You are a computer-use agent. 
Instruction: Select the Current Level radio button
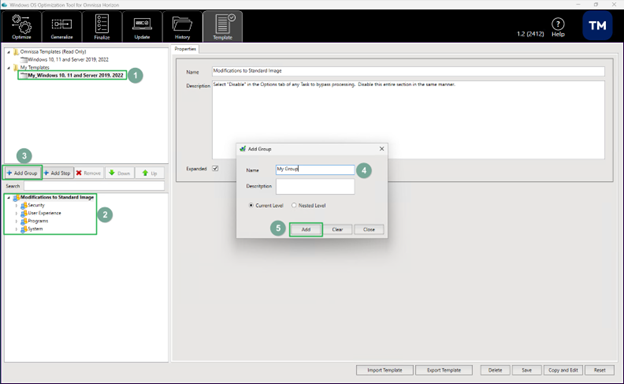pos(251,205)
